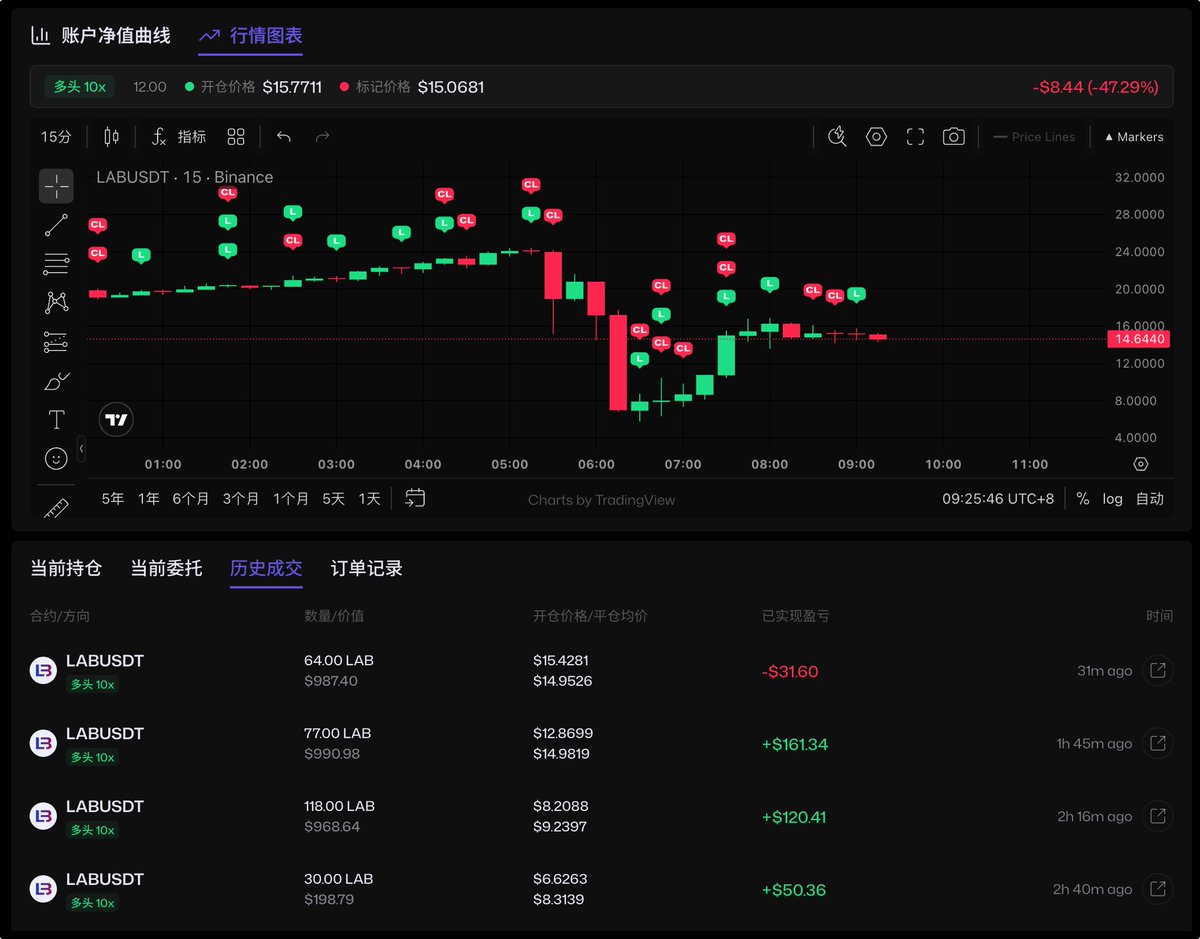Open timezone menu 09:25:46 UTC+8

(998, 498)
